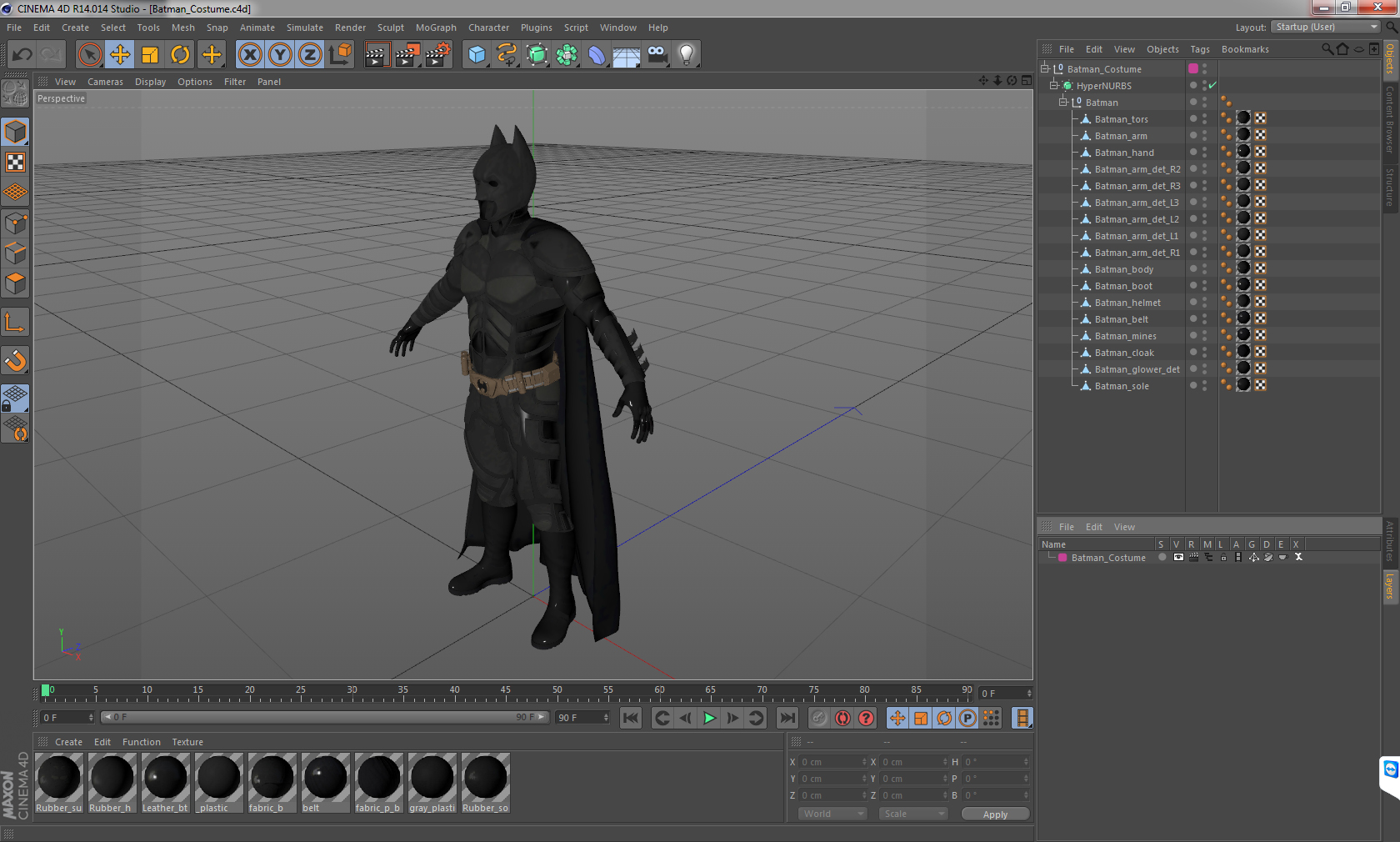Click the deformer bend icon
The width and height of the screenshot is (1400, 842).
[x=597, y=55]
